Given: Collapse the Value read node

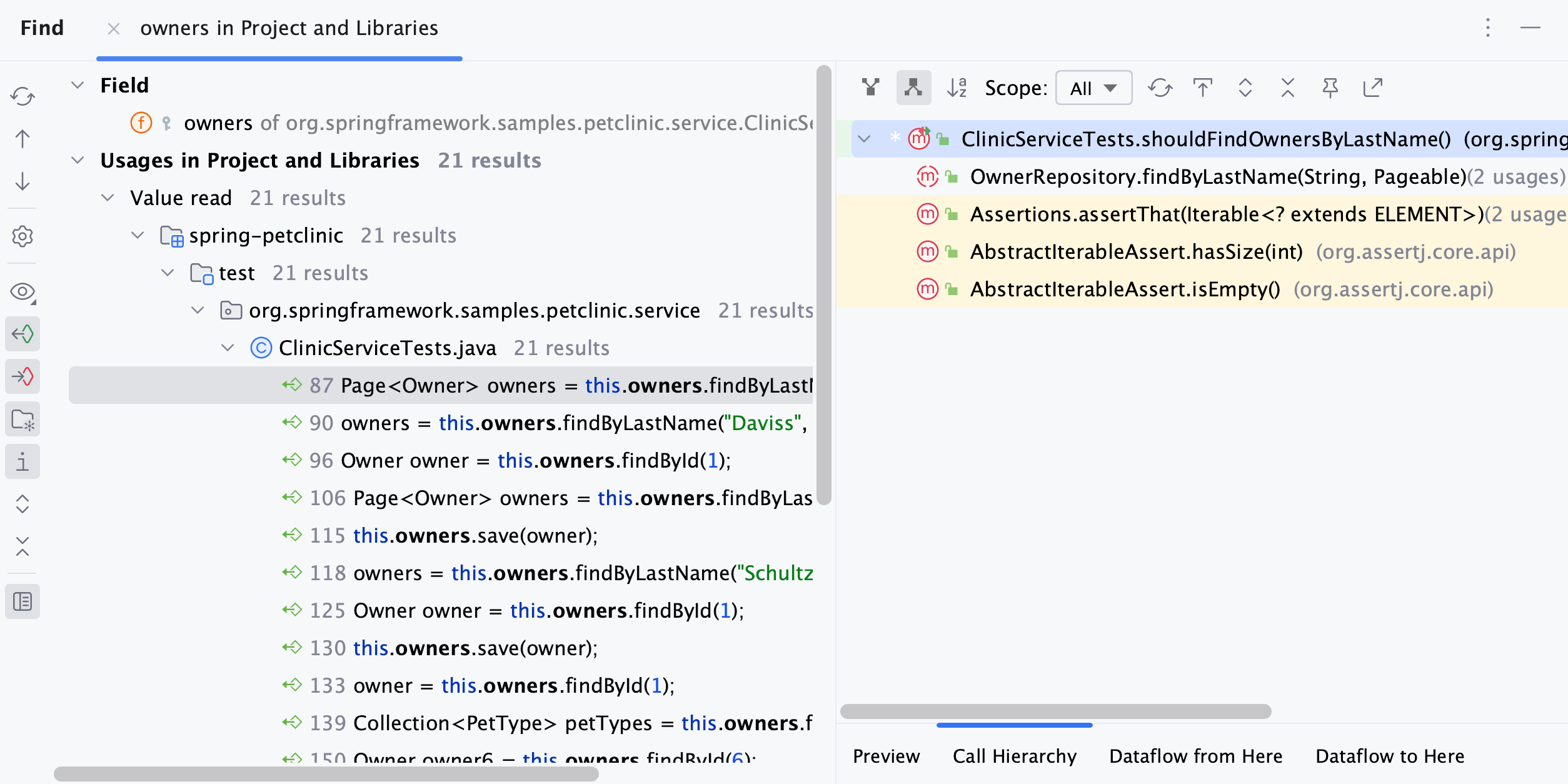Looking at the screenshot, I should click(x=108, y=198).
